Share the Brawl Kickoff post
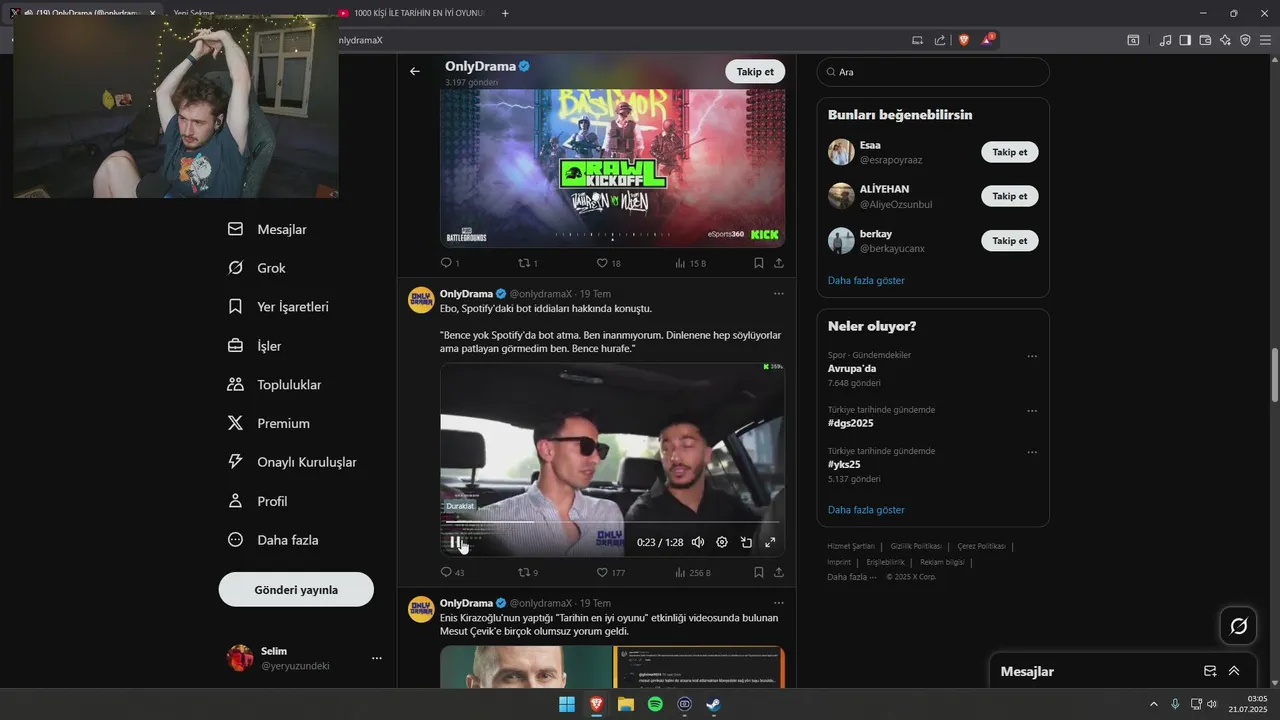Screen dimensions: 1280x720 coord(779,263)
